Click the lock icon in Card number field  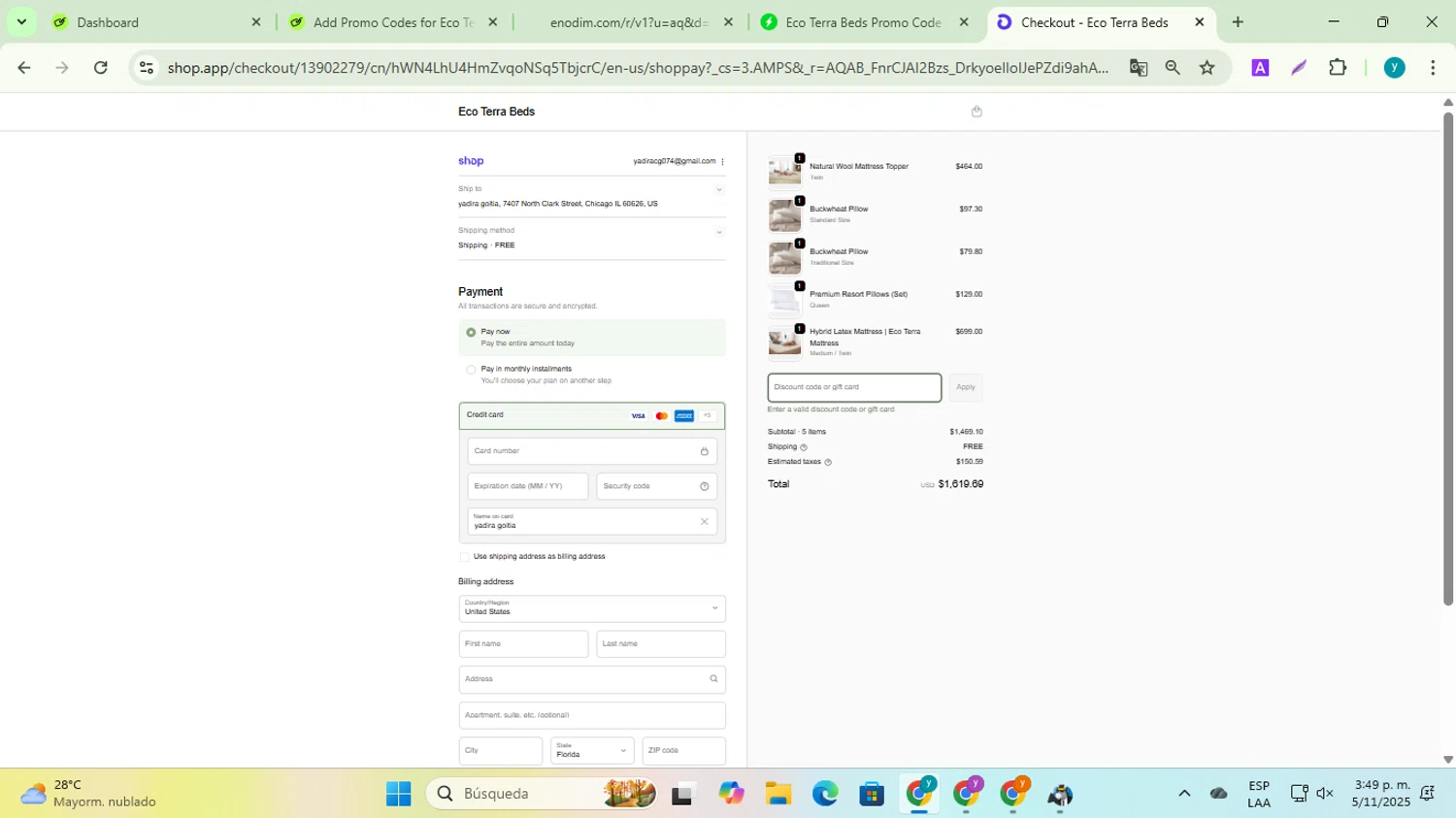pos(705,451)
